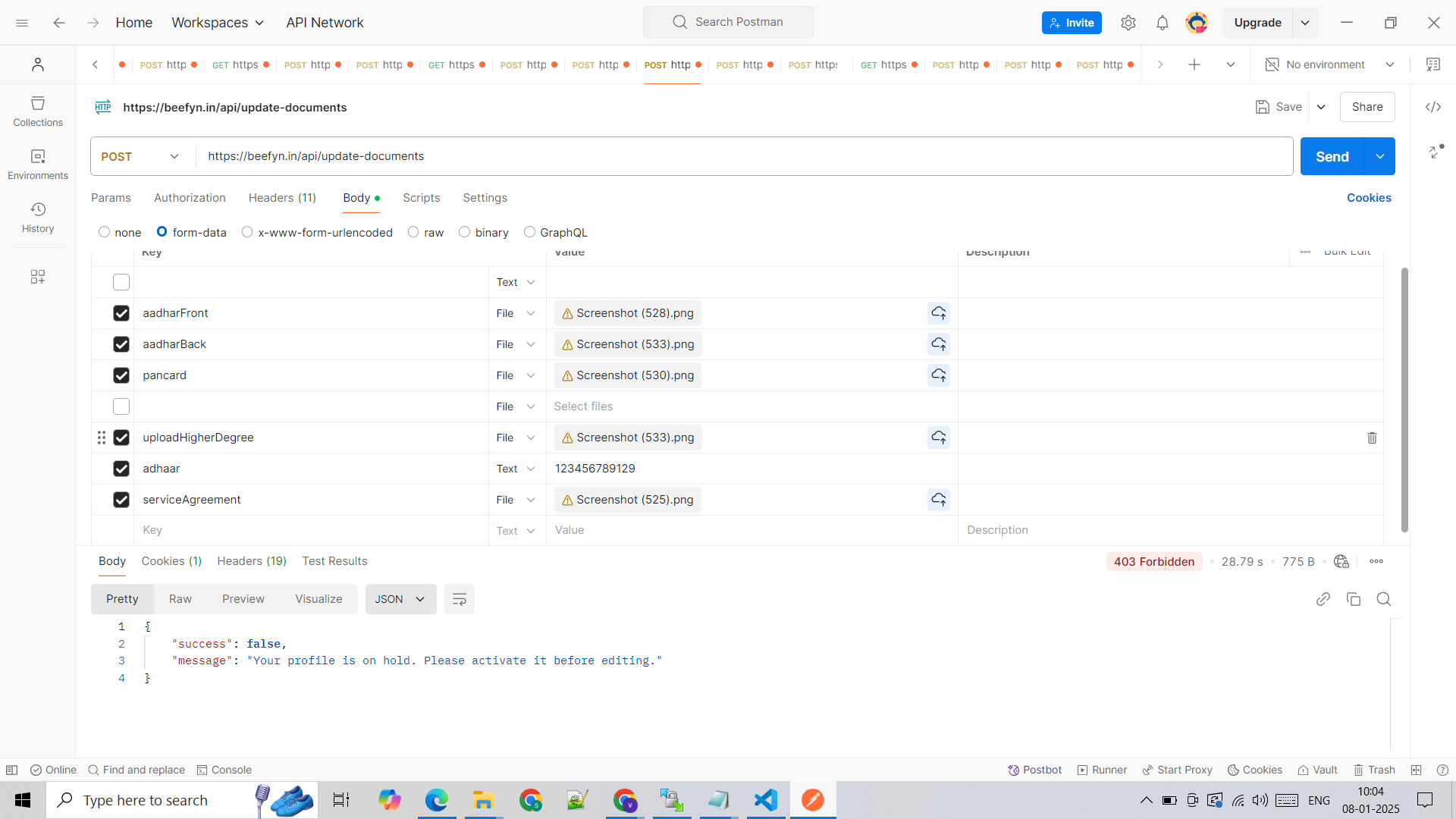Viewport: 1456px width, 819px height.
Task: Delete the uploadHigherDegree row
Action: click(x=1372, y=438)
